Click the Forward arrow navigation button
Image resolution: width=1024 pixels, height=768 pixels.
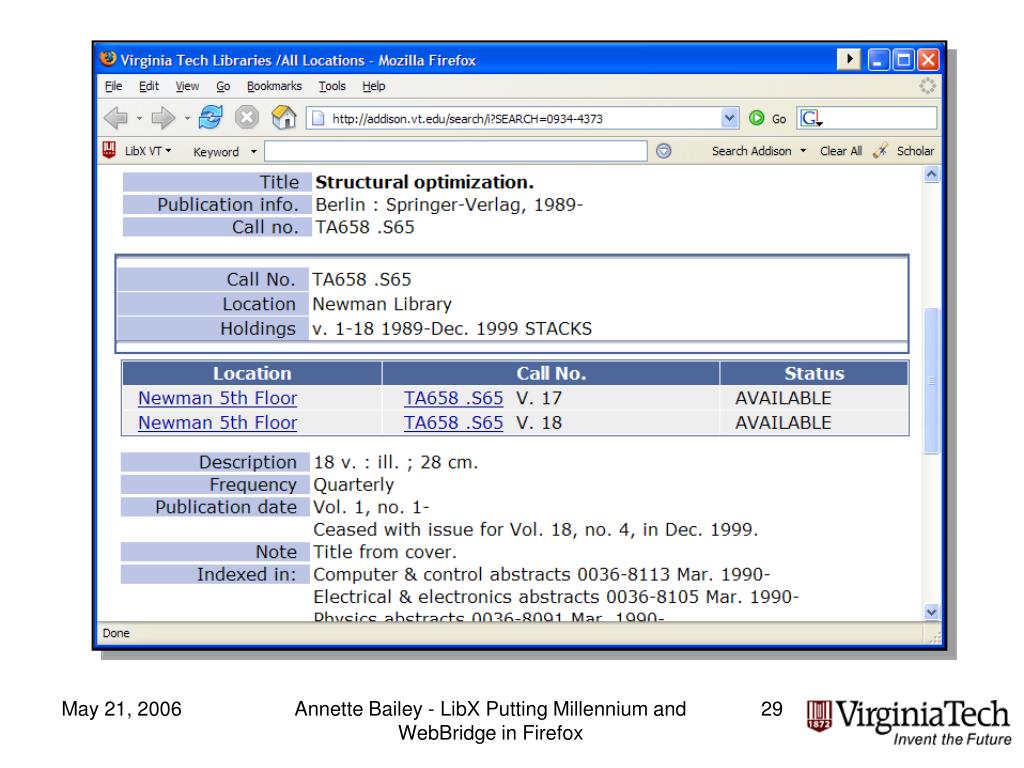click(163, 118)
